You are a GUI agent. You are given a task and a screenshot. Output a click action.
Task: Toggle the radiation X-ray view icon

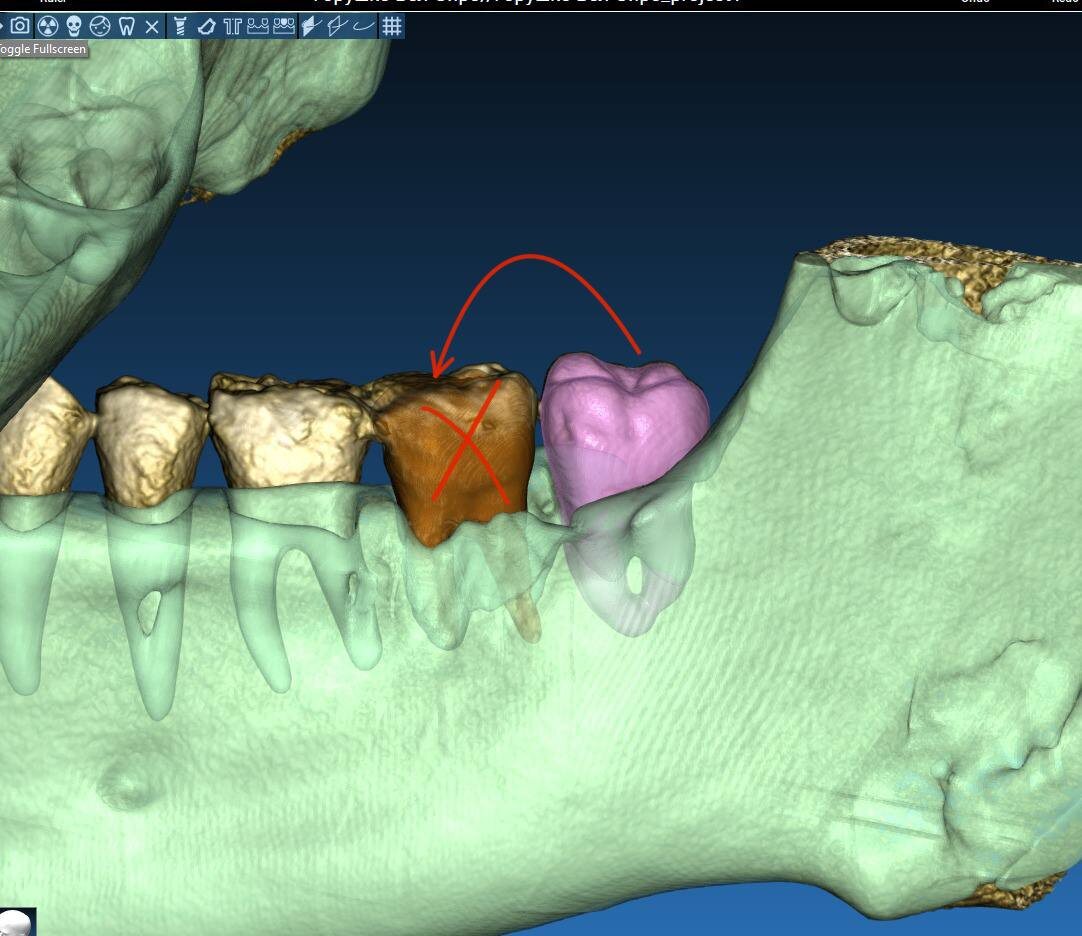[x=48, y=26]
